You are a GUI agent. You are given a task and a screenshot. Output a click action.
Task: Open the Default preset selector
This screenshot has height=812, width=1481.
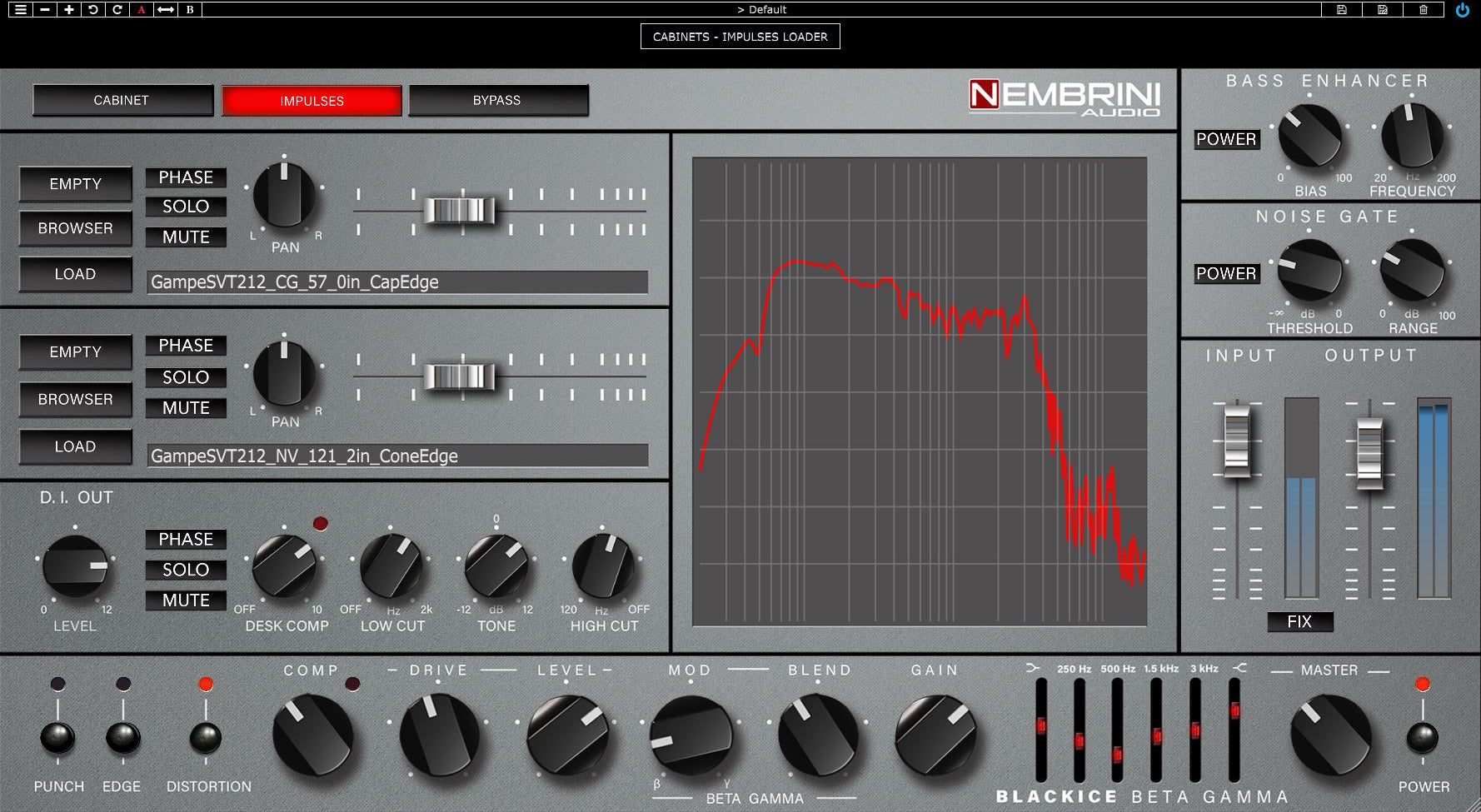pyautogui.click(x=763, y=10)
